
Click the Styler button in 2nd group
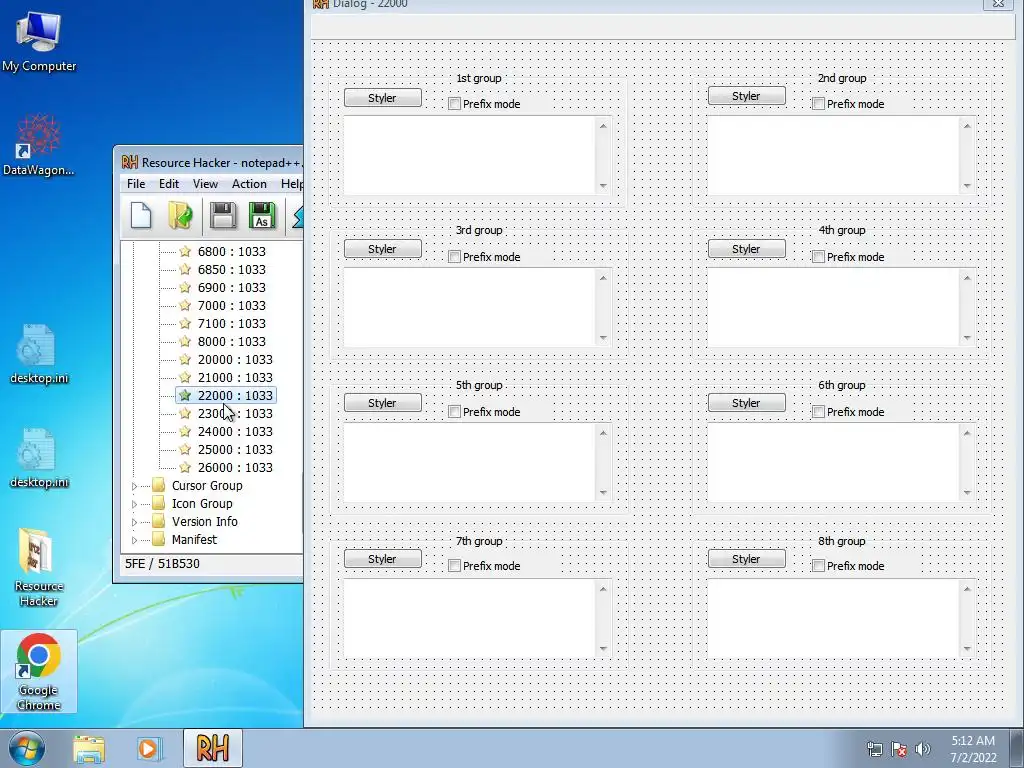[x=746, y=96]
